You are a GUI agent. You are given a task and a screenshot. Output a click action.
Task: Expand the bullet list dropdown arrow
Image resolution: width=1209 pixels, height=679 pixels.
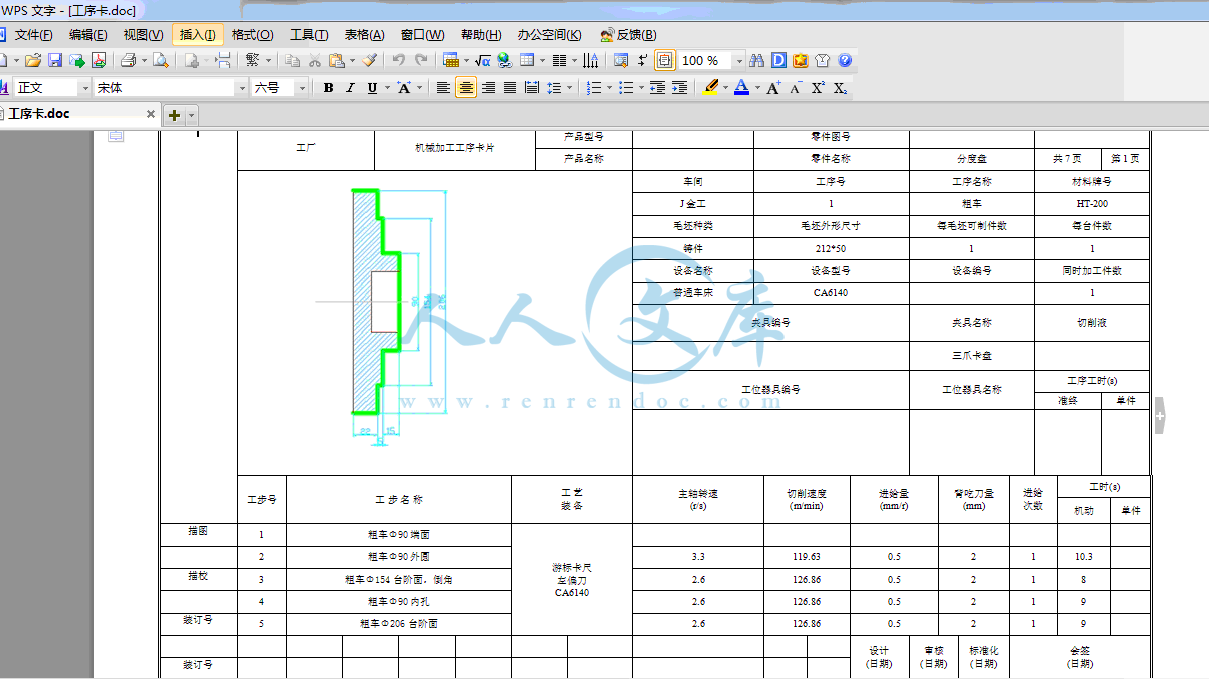641,88
